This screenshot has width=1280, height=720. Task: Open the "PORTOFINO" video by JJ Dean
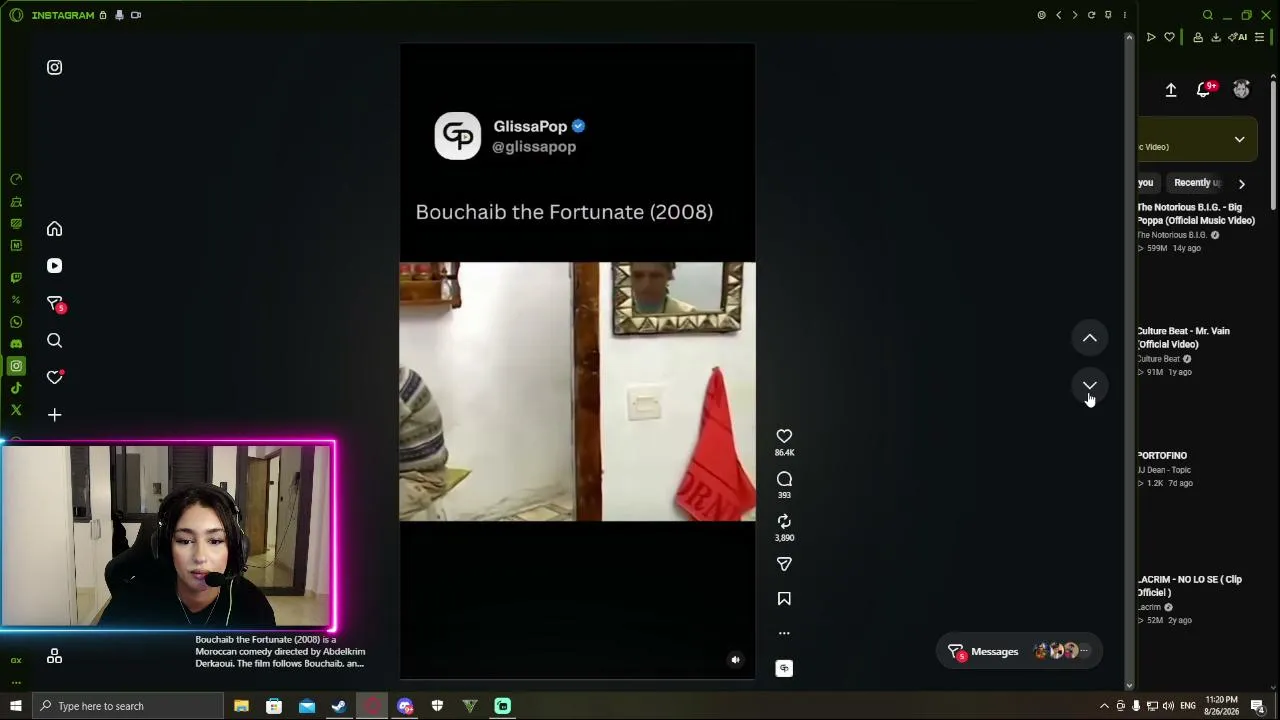(1162, 456)
